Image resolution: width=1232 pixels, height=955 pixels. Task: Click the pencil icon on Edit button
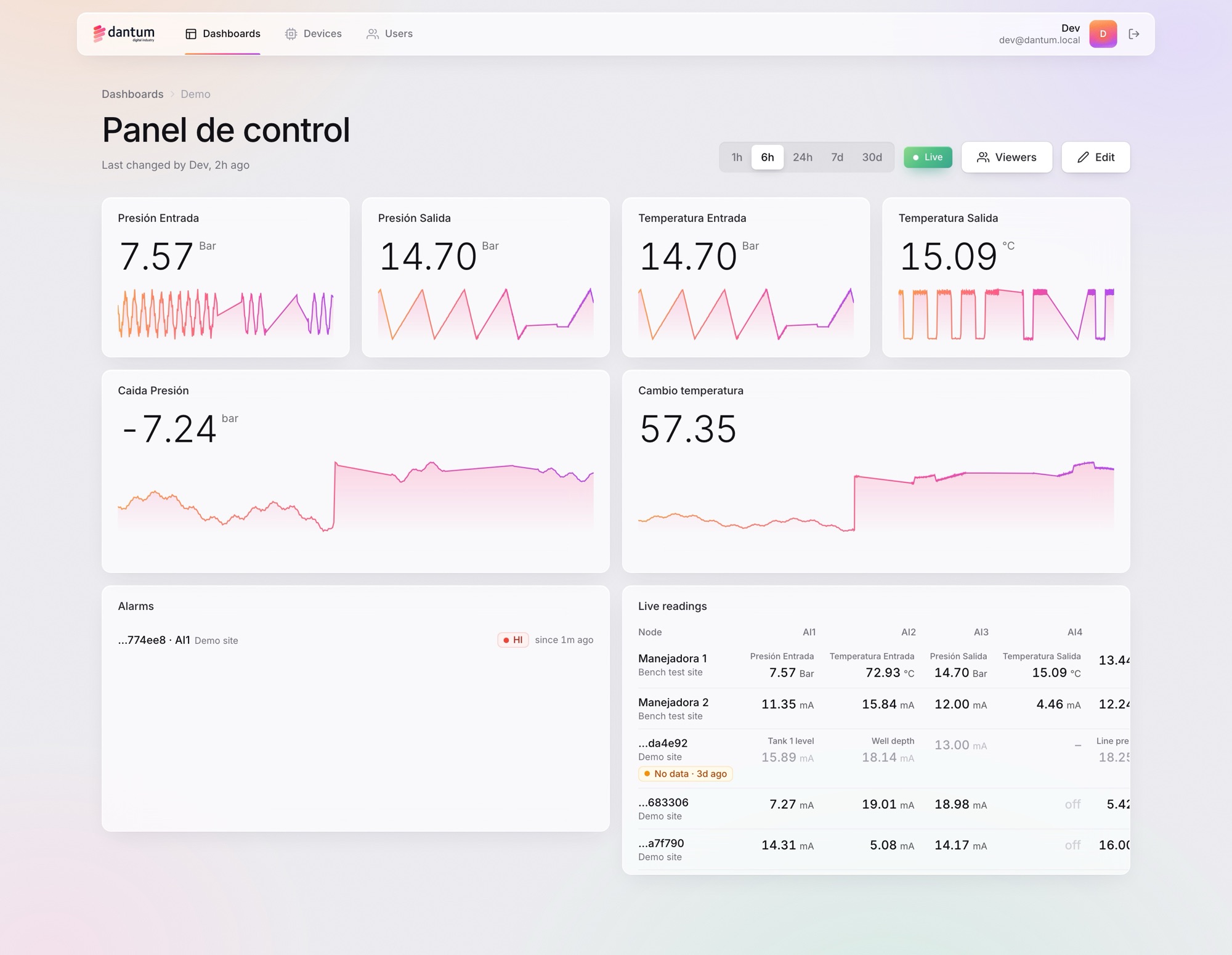[x=1083, y=157]
